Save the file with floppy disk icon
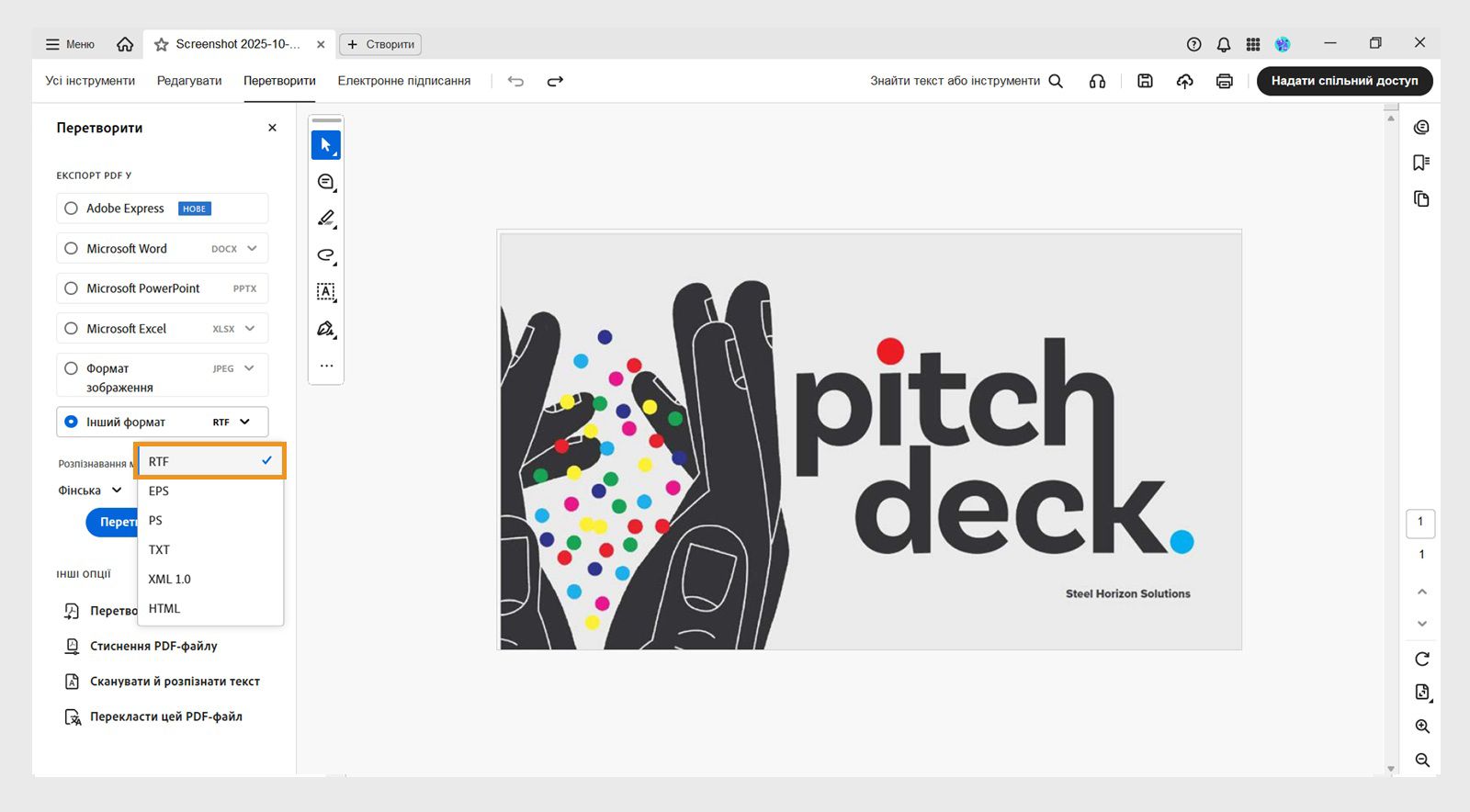The image size is (1470, 812). [1145, 81]
